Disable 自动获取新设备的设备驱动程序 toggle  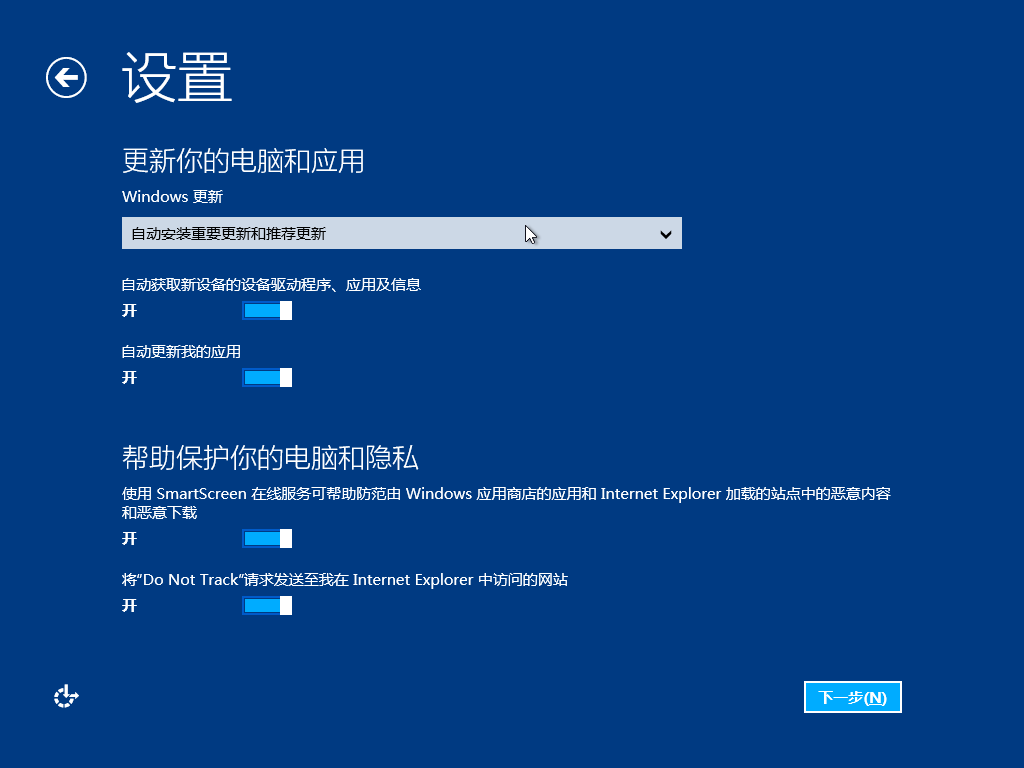267,310
